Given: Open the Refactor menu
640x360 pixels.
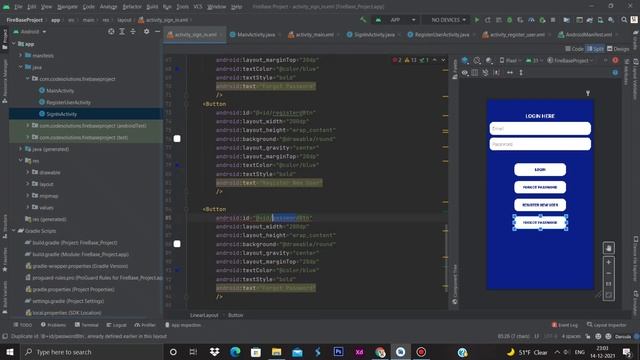Looking at the screenshot, I should (132, 7).
